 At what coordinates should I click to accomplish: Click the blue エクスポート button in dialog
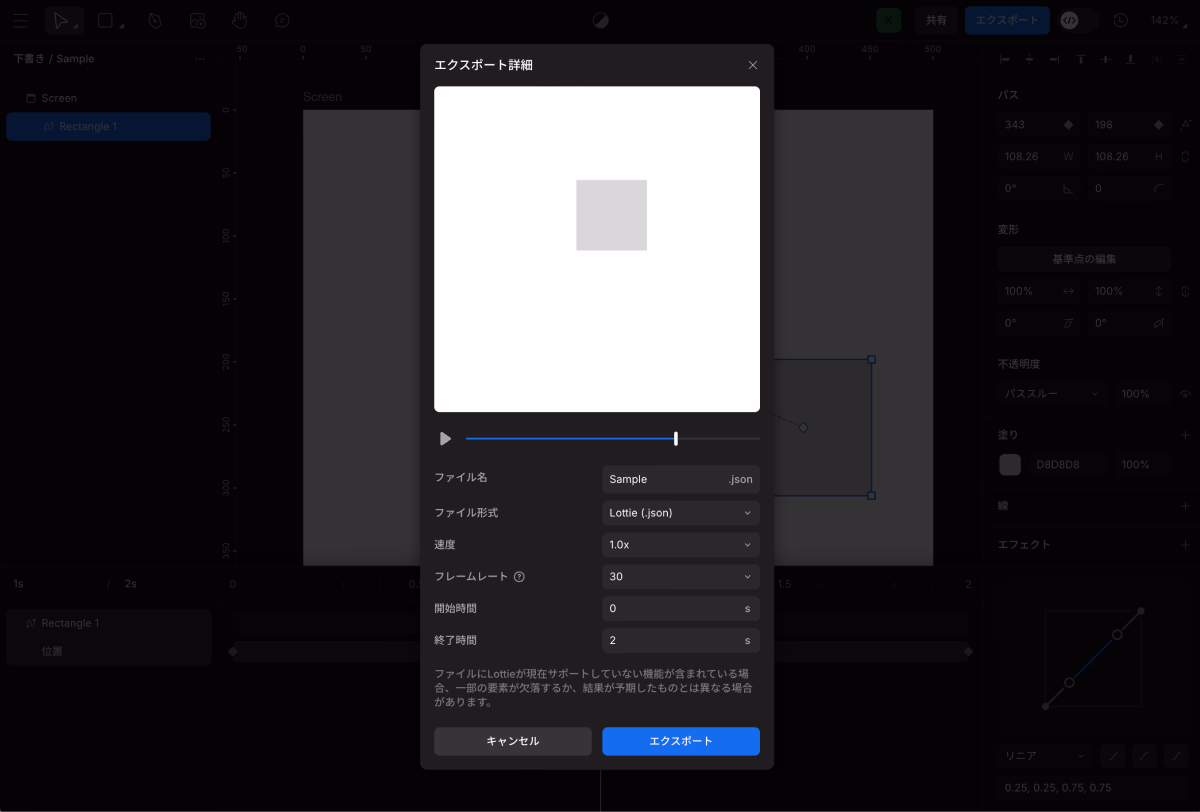[x=680, y=741]
